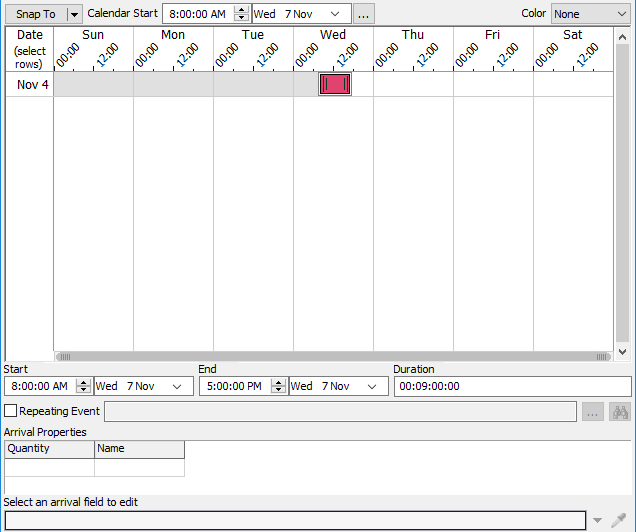Click the Duration input field
636x532 pixels.
512,386
